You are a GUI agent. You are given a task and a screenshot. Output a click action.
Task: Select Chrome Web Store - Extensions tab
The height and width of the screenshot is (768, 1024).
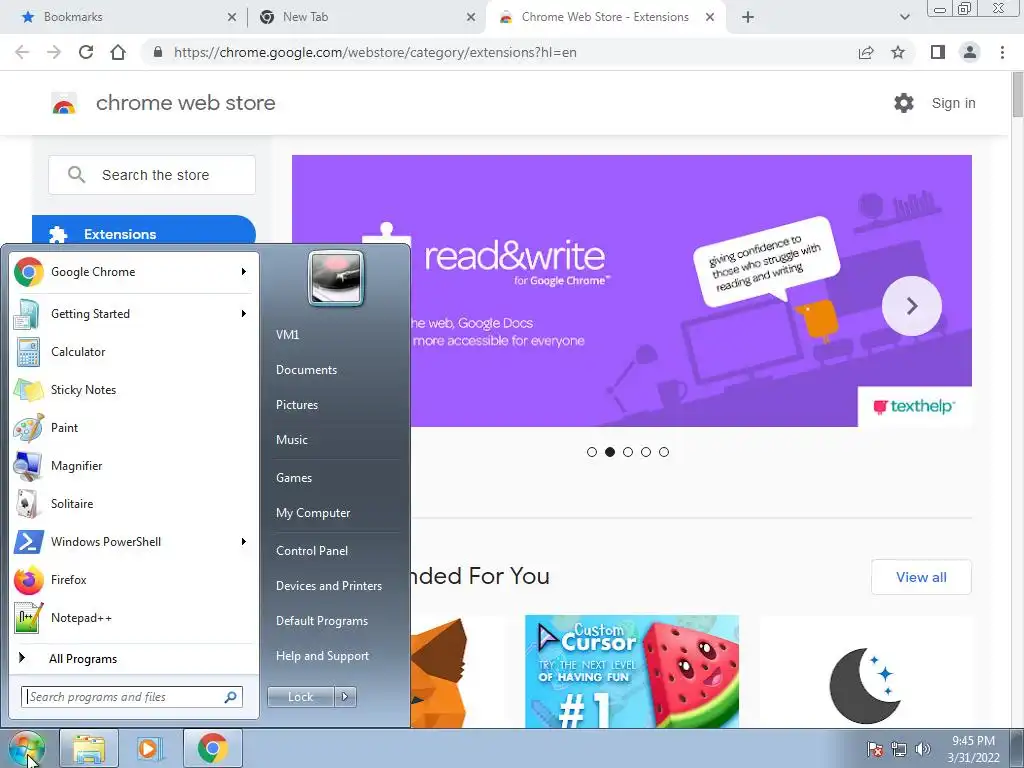[605, 17]
